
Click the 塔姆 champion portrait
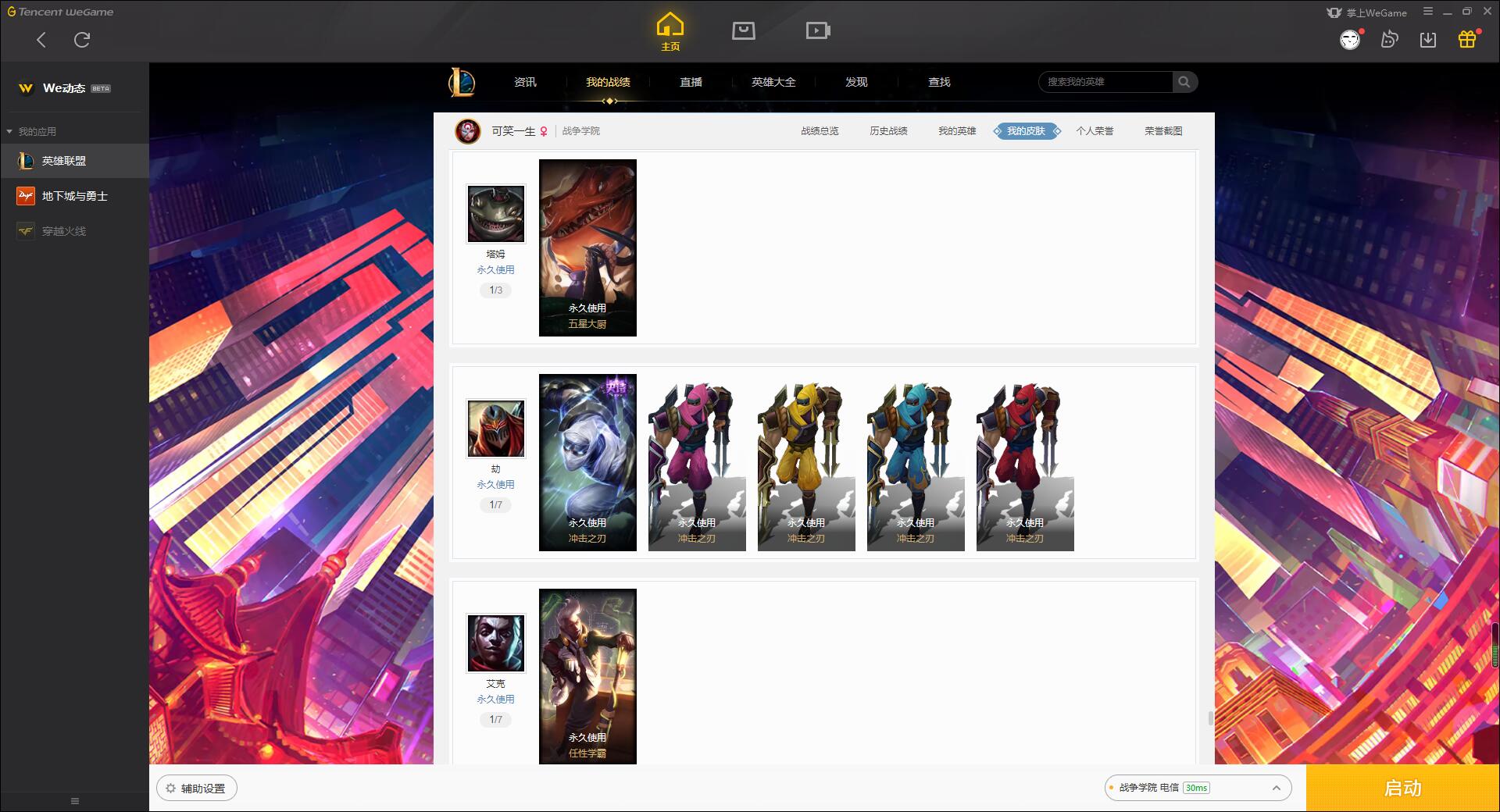pyautogui.click(x=496, y=214)
